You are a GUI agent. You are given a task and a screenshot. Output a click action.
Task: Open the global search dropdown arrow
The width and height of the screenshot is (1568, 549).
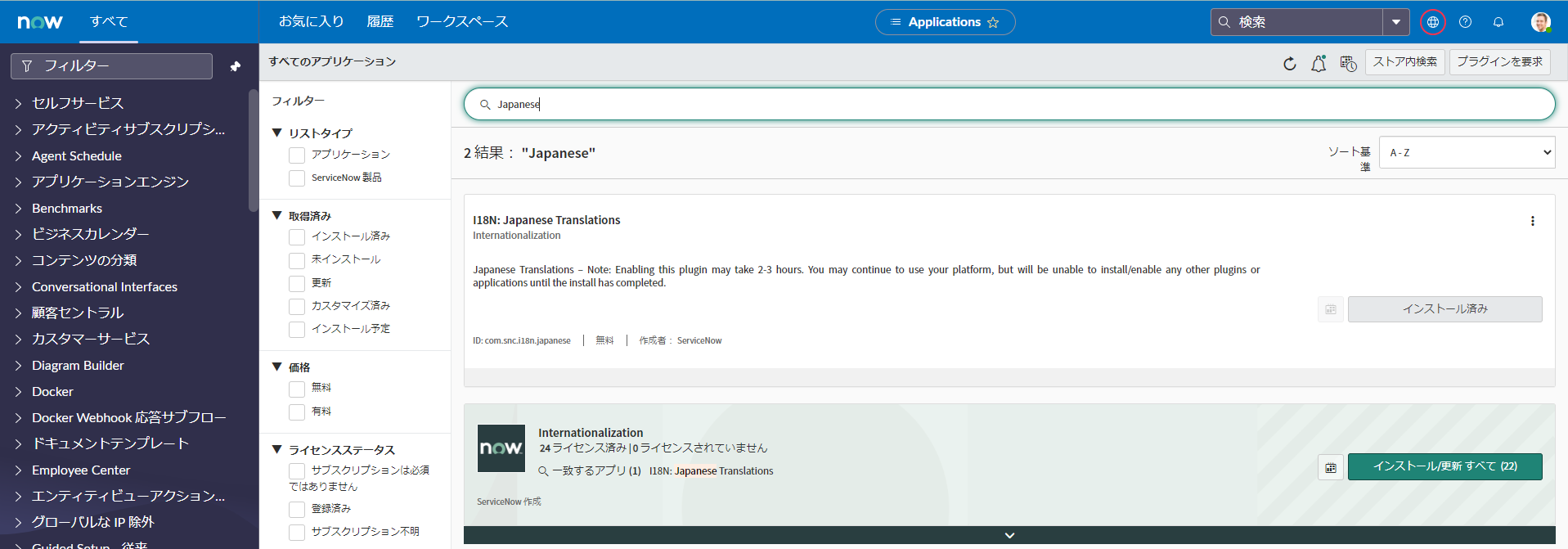click(x=1396, y=22)
